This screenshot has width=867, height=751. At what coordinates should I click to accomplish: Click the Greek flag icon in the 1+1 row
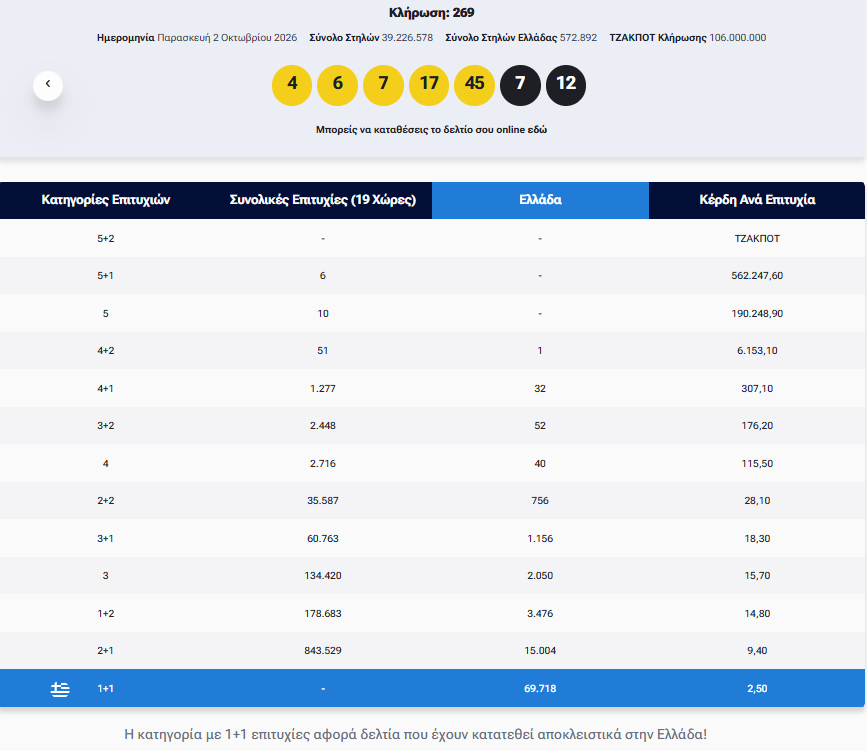tap(60, 689)
